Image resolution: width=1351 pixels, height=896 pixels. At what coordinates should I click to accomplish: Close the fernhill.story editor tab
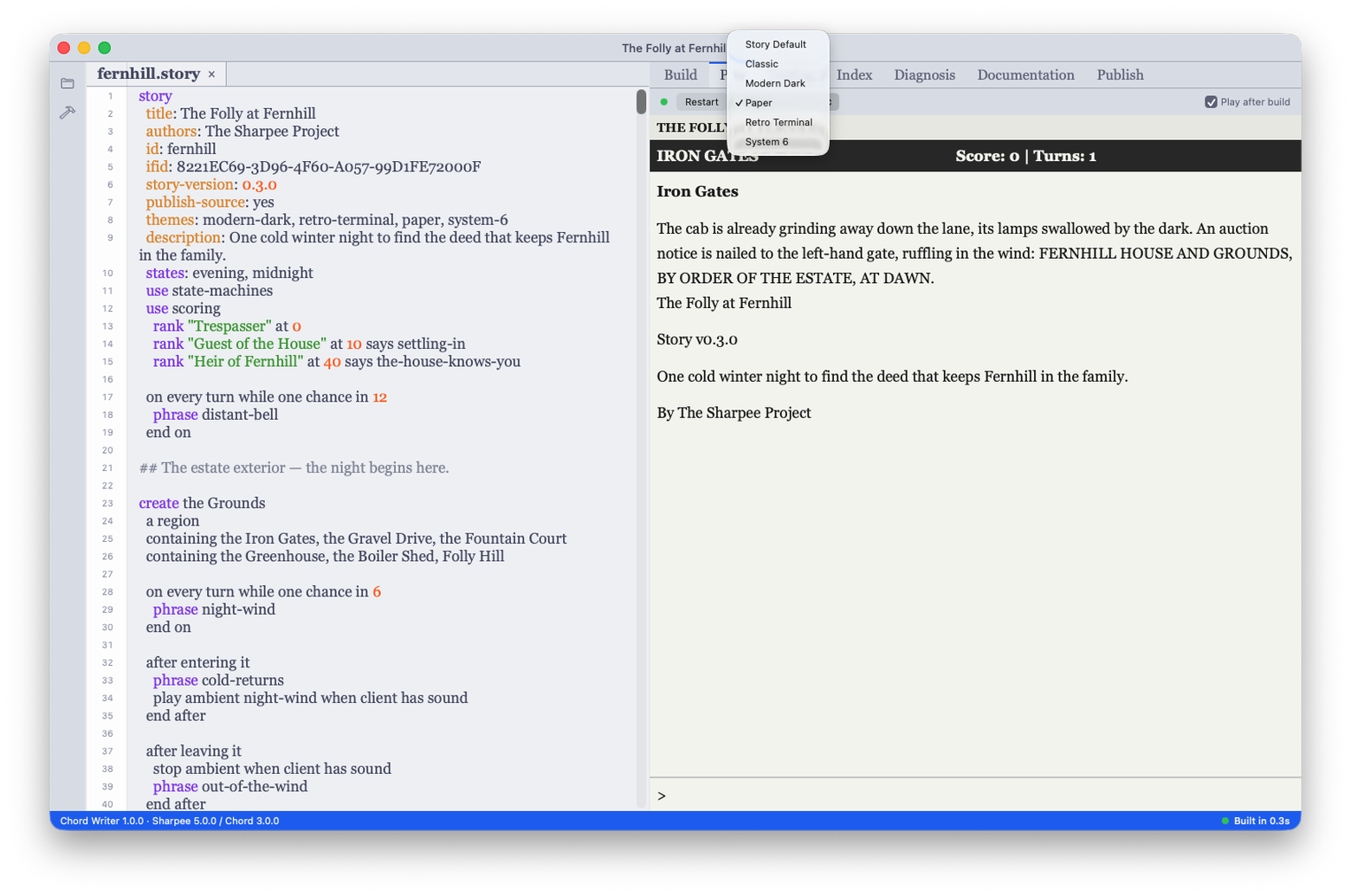[211, 74]
